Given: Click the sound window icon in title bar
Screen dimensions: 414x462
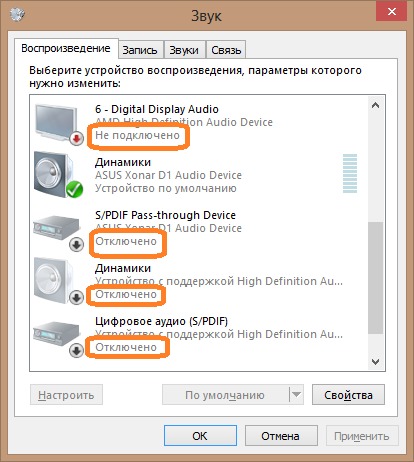Looking at the screenshot, I should coord(17,14).
